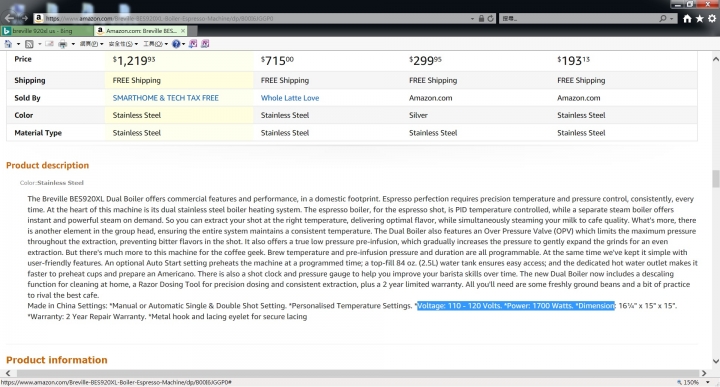Close the Amazon.com tab
Image resolution: width=720 pixels, height=387 pixels.
click(183, 31)
